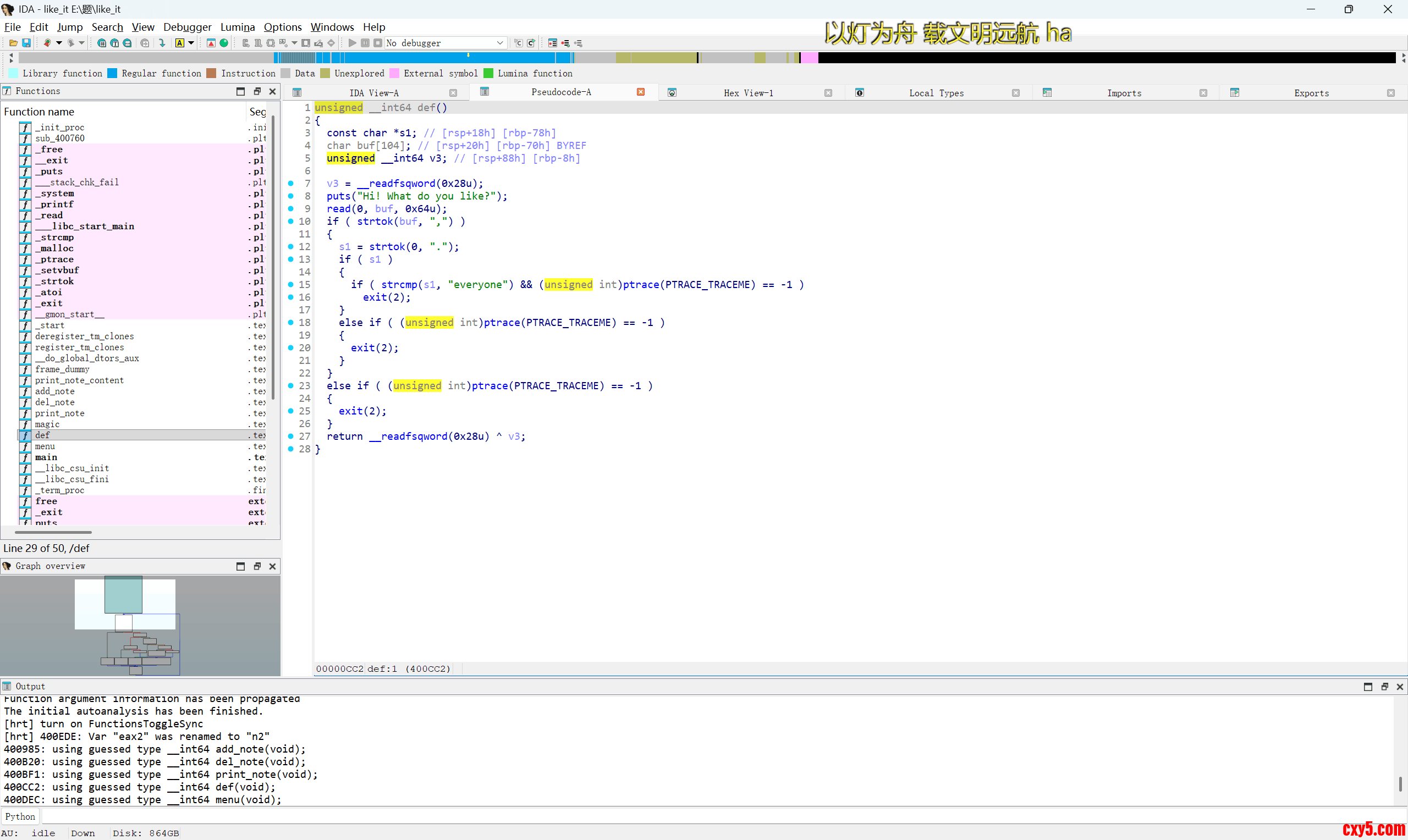Select the main function in list

(46, 457)
